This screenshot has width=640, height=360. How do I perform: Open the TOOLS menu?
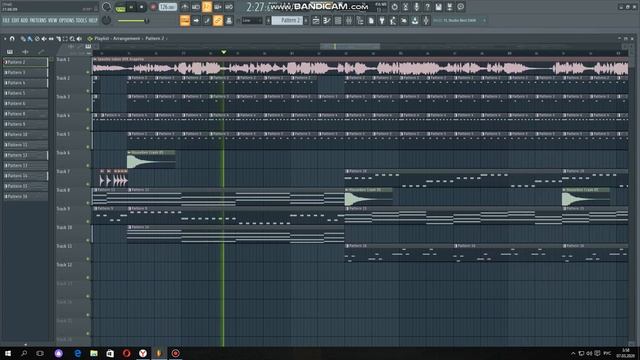(81, 20)
